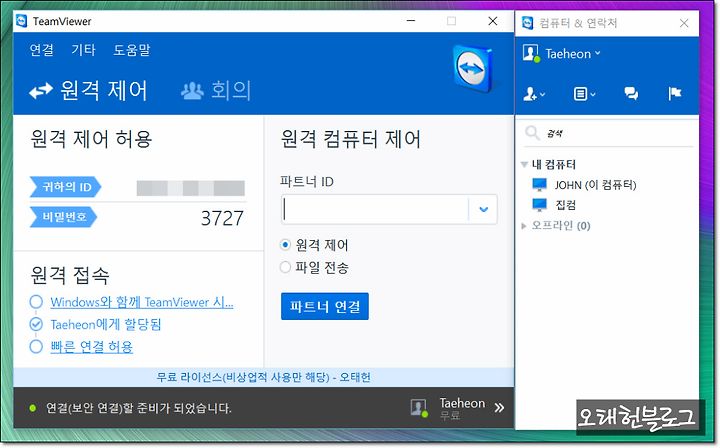Open the 기타 menu
The image size is (720, 448).
pyautogui.click(x=83, y=50)
